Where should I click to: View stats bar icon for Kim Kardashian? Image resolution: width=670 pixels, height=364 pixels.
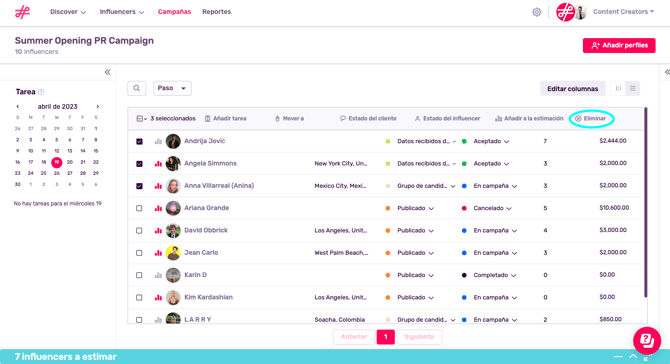(158, 297)
